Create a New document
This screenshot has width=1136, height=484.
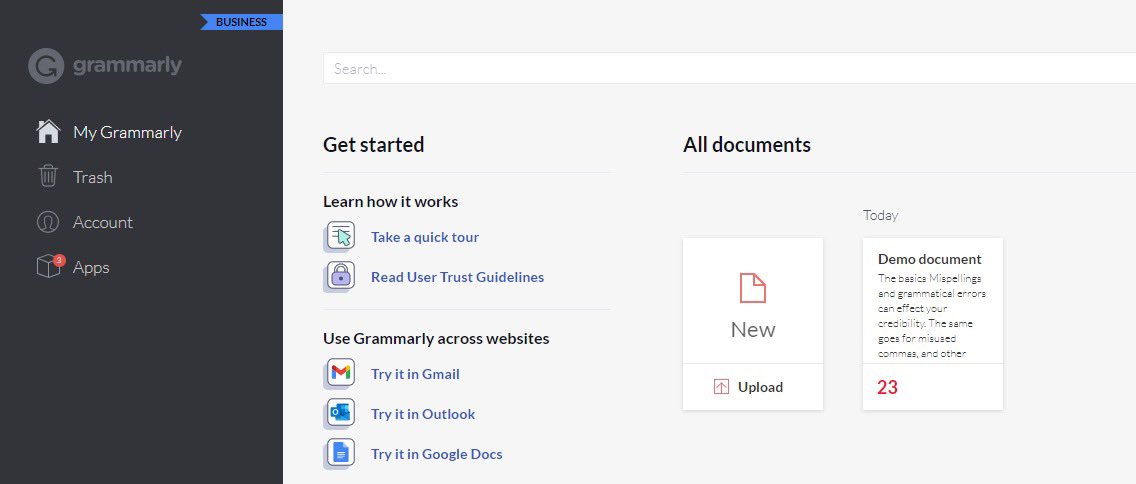(x=753, y=301)
